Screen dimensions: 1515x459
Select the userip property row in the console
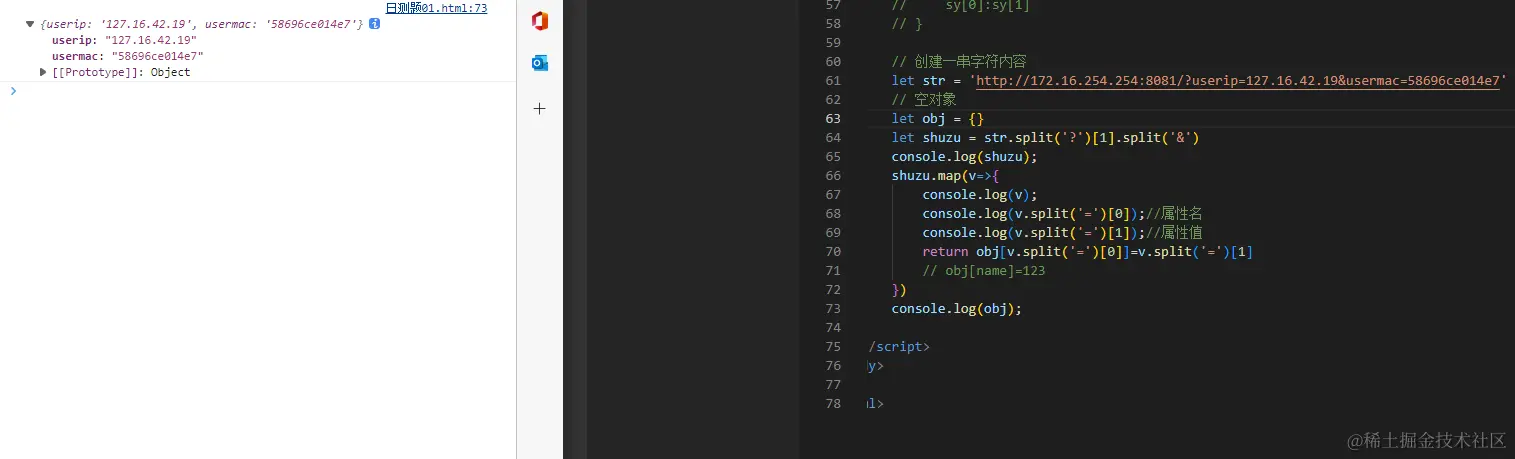[124, 40]
